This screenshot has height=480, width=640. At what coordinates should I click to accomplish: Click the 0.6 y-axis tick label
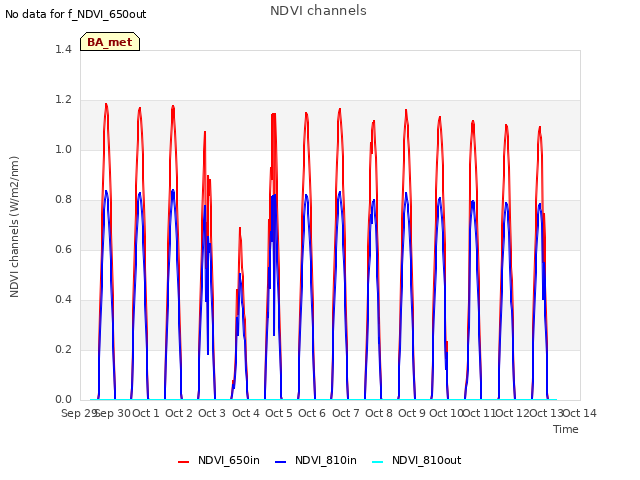pyautogui.click(x=63, y=249)
